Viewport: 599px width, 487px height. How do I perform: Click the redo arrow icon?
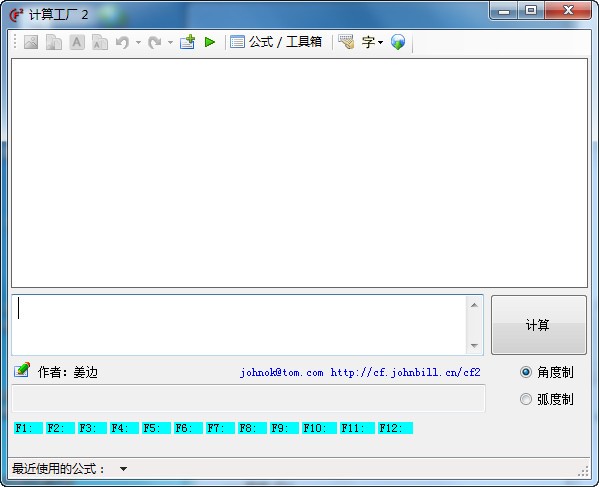[154, 42]
